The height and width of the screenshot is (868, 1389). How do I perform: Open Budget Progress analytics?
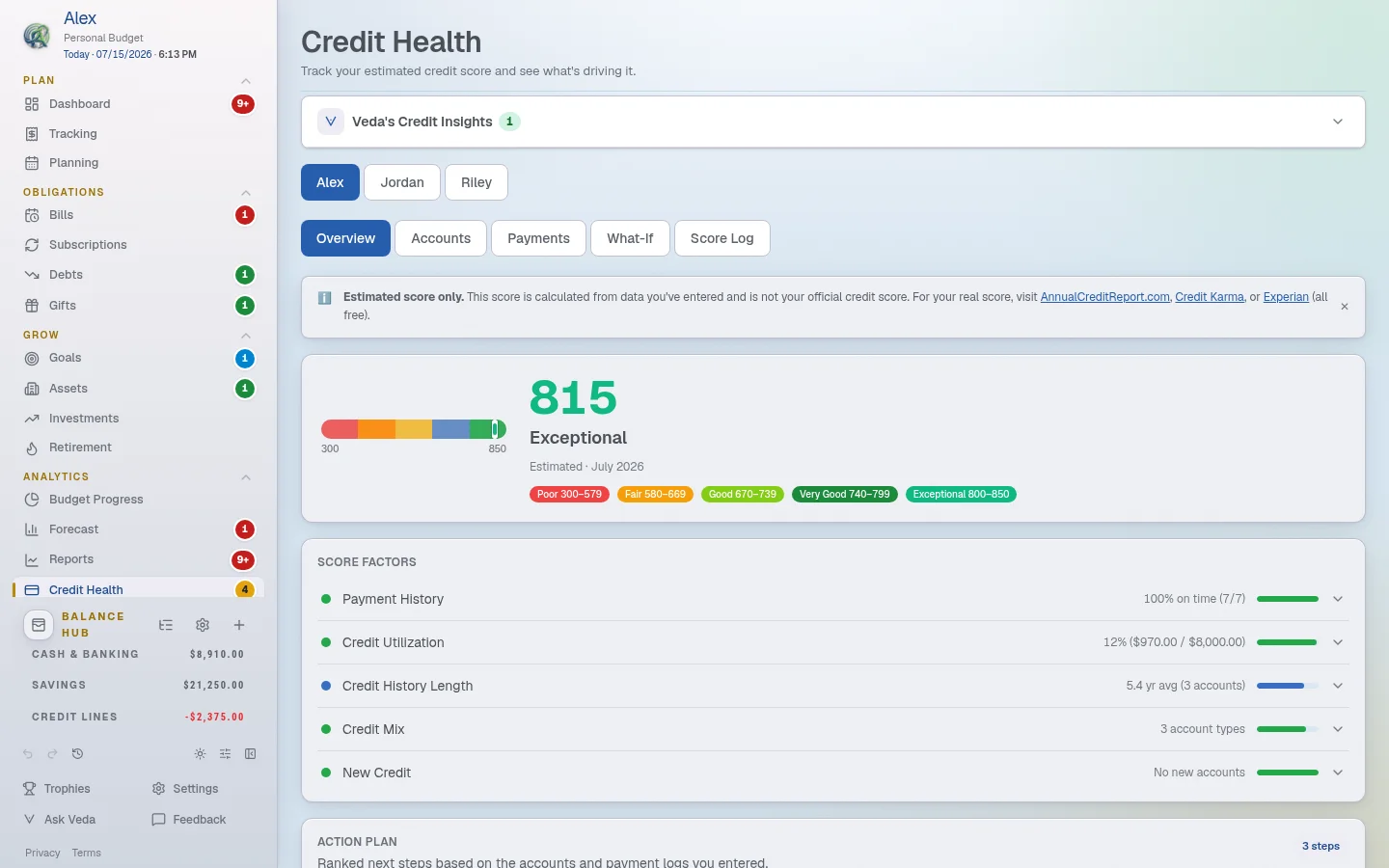pyautogui.click(x=138, y=500)
